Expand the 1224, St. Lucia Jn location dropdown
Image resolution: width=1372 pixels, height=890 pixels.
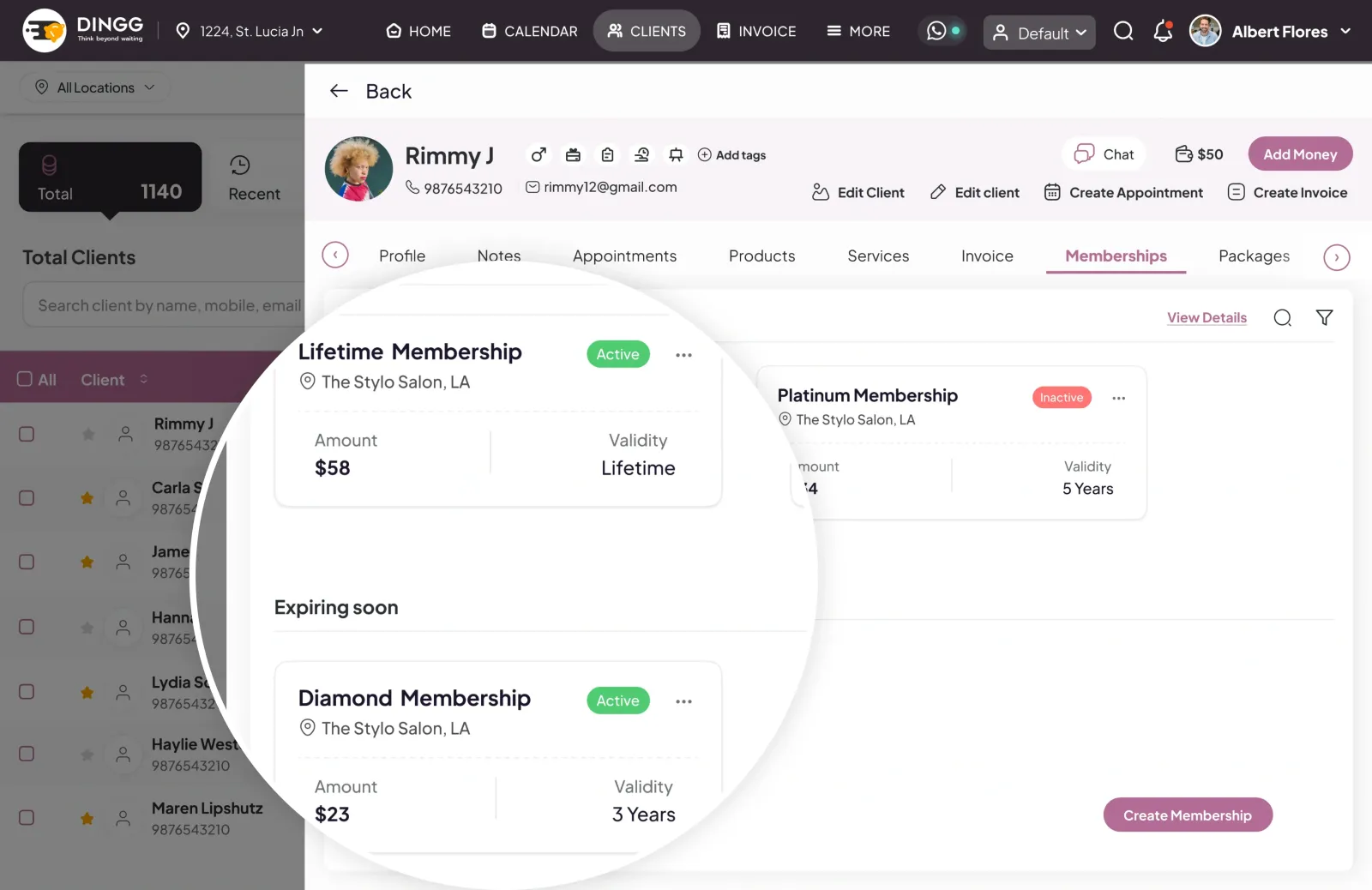click(x=249, y=32)
